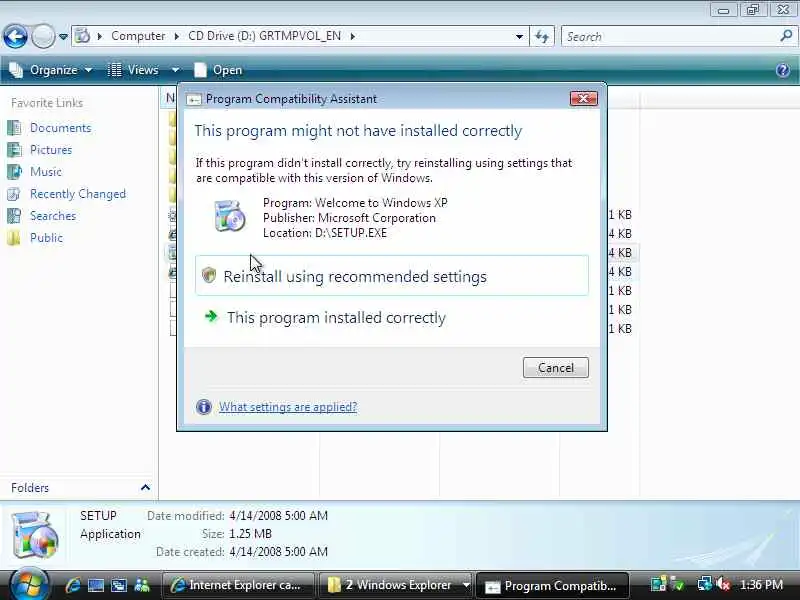Open the 2 Windows Explorer taskbar group
The image size is (800, 600).
(x=393, y=585)
